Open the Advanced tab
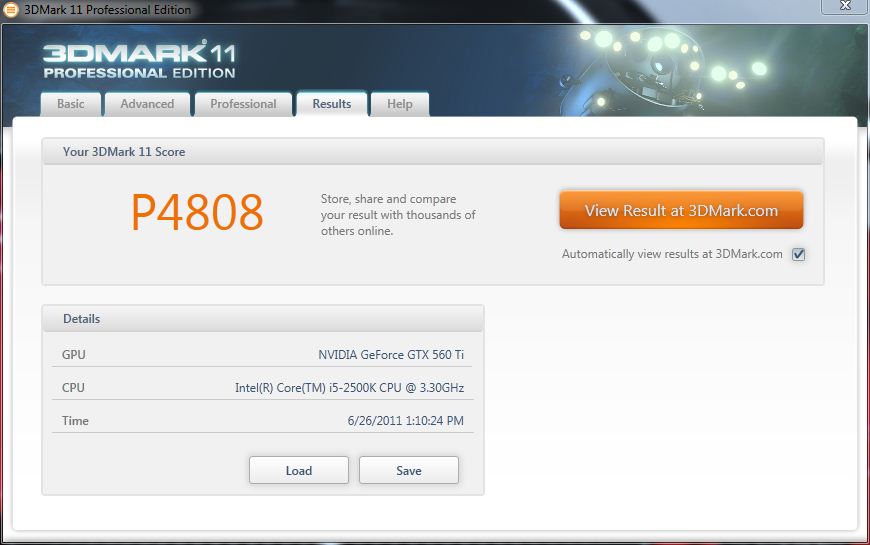 click(147, 104)
